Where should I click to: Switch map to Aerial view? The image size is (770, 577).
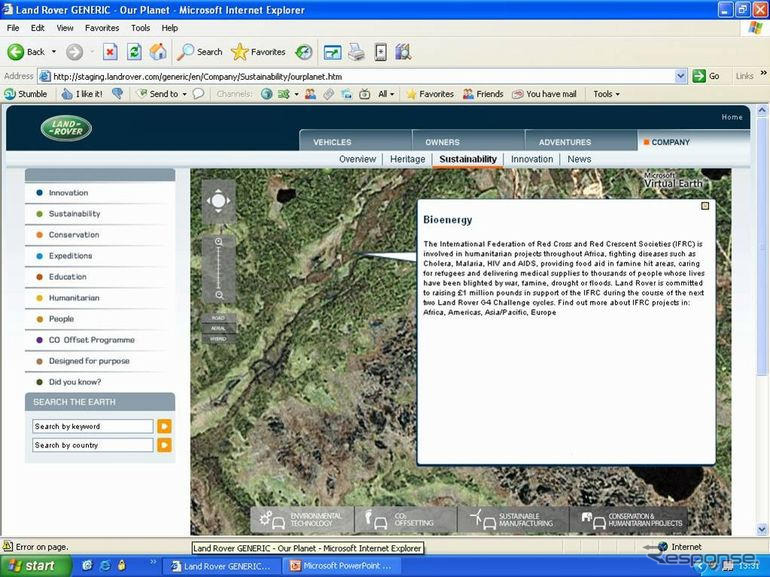218,328
